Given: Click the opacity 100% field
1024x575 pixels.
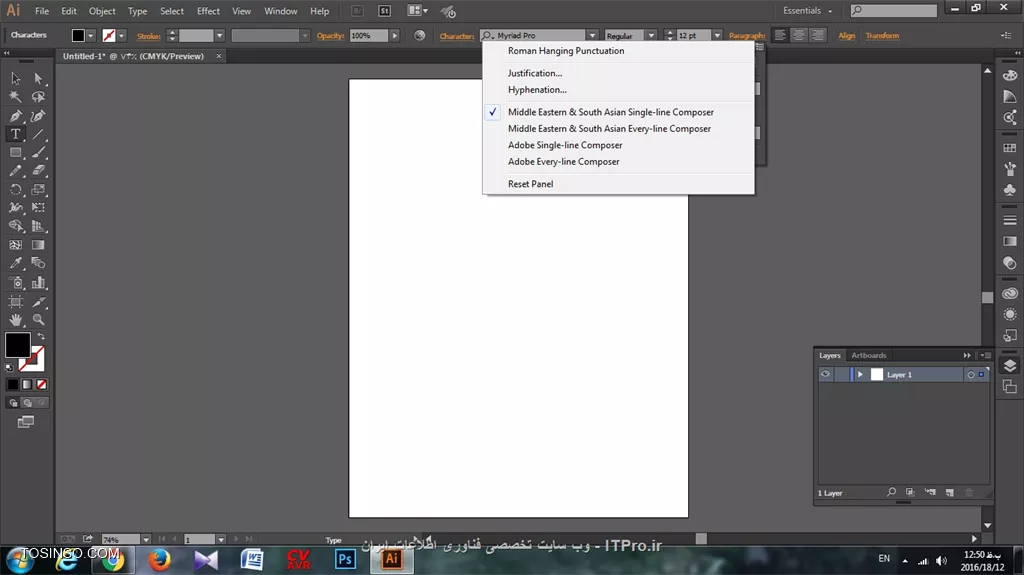Looking at the screenshot, I should click(x=368, y=35).
